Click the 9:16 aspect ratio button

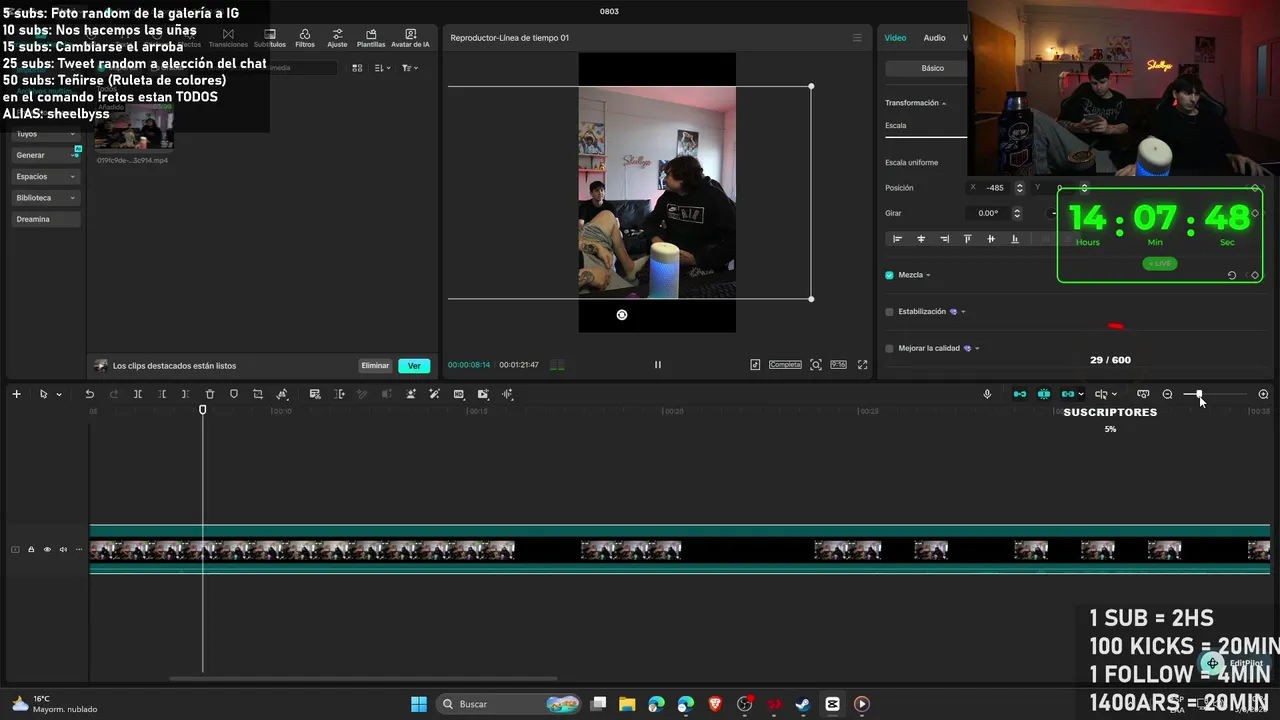[838, 365]
